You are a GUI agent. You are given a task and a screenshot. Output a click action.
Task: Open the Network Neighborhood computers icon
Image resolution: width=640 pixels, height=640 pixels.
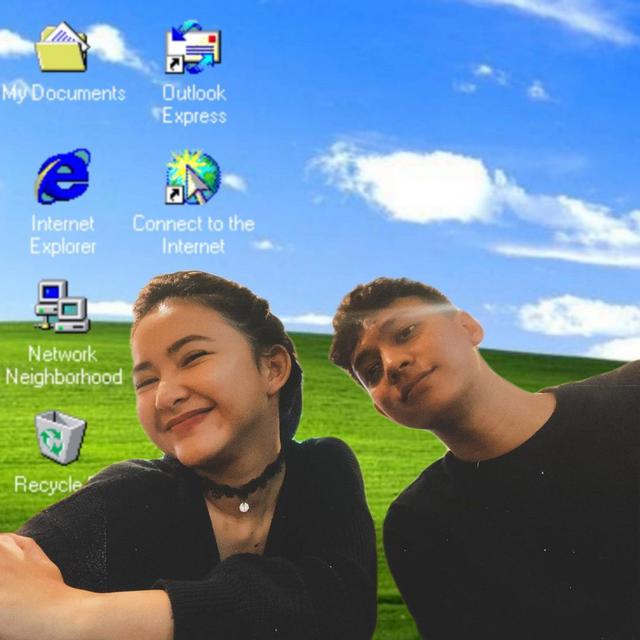(62, 306)
